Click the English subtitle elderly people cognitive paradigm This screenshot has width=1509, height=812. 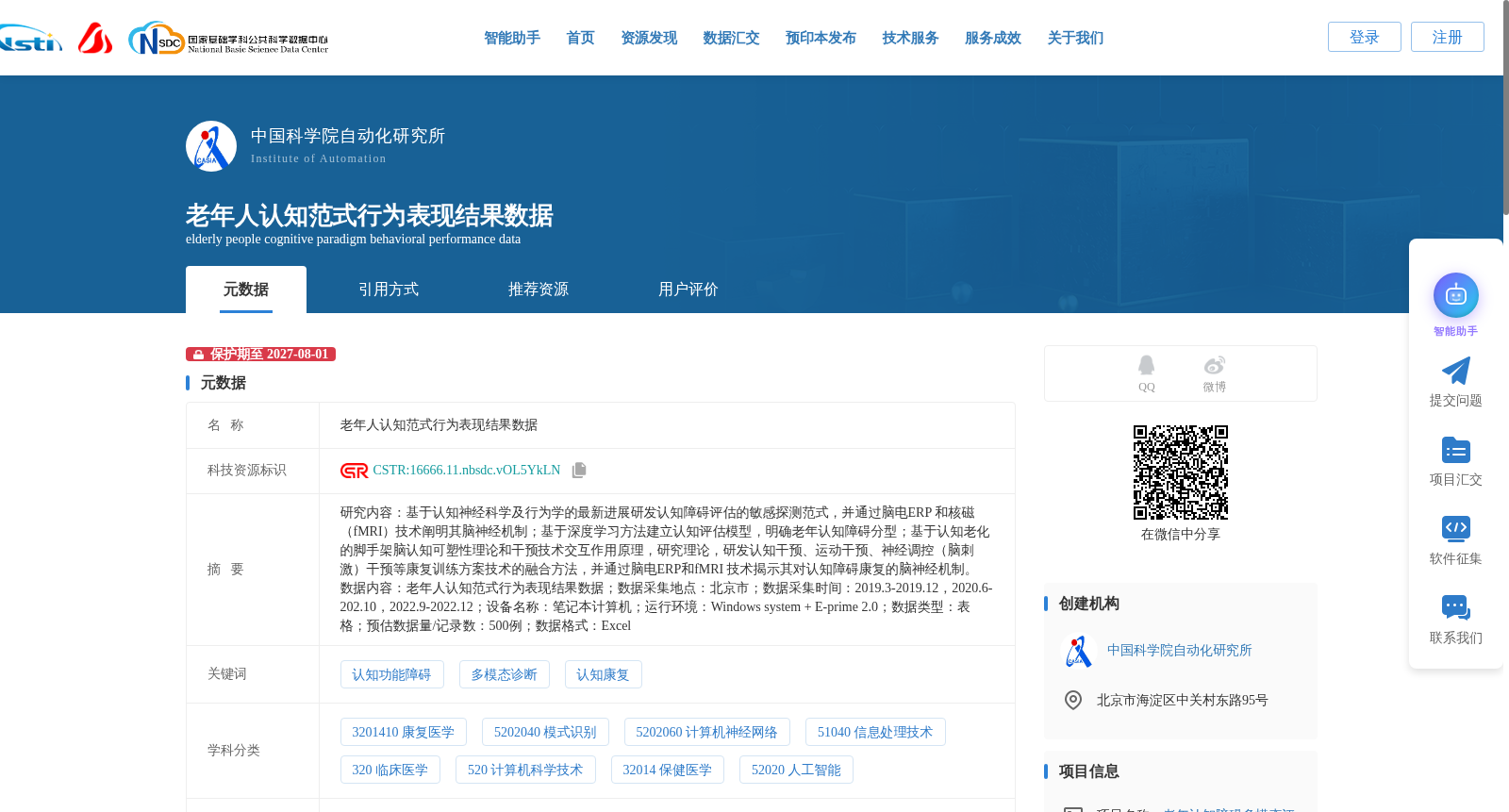[x=354, y=240]
